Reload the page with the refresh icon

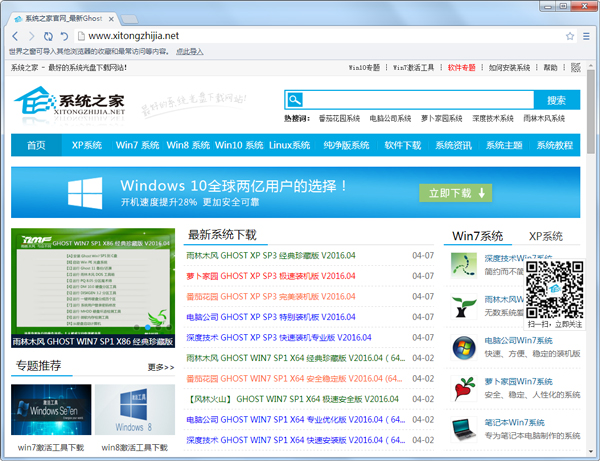(x=47, y=36)
